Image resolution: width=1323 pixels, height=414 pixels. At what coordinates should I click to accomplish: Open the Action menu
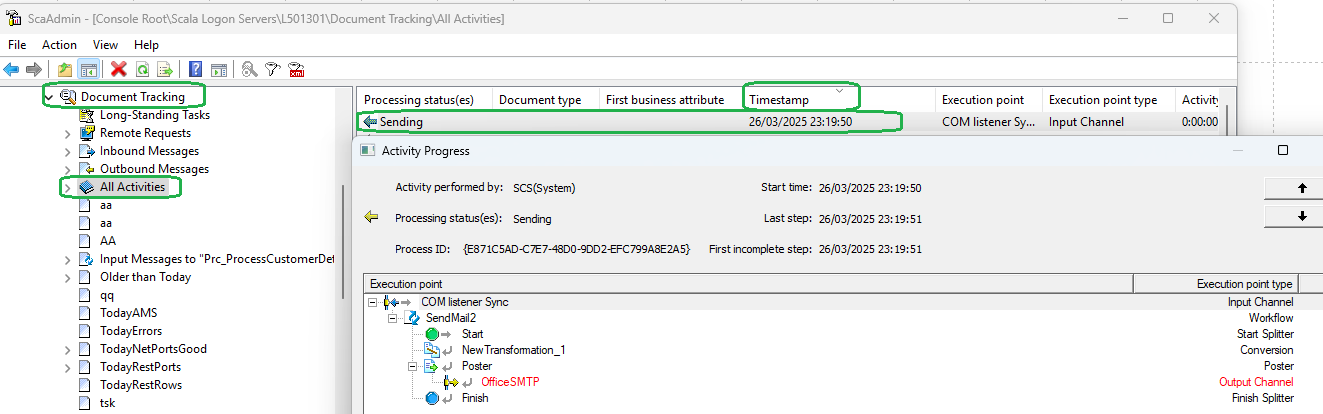click(x=59, y=45)
